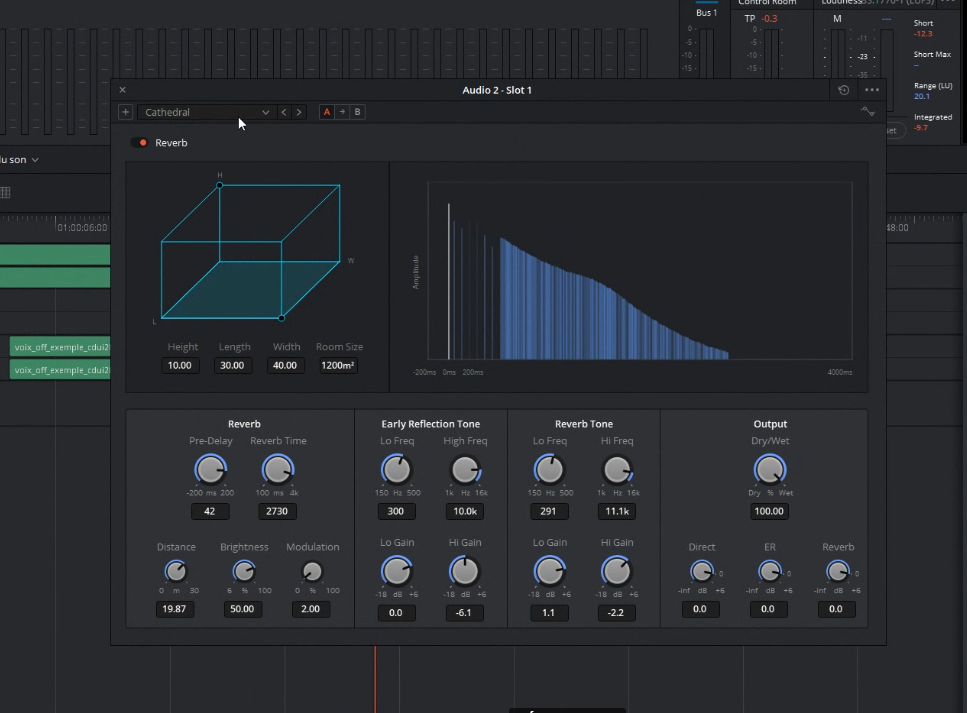Image resolution: width=967 pixels, height=713 pixels.
Task: Click the plus icon to add a preset
Action: pos(126,112)
